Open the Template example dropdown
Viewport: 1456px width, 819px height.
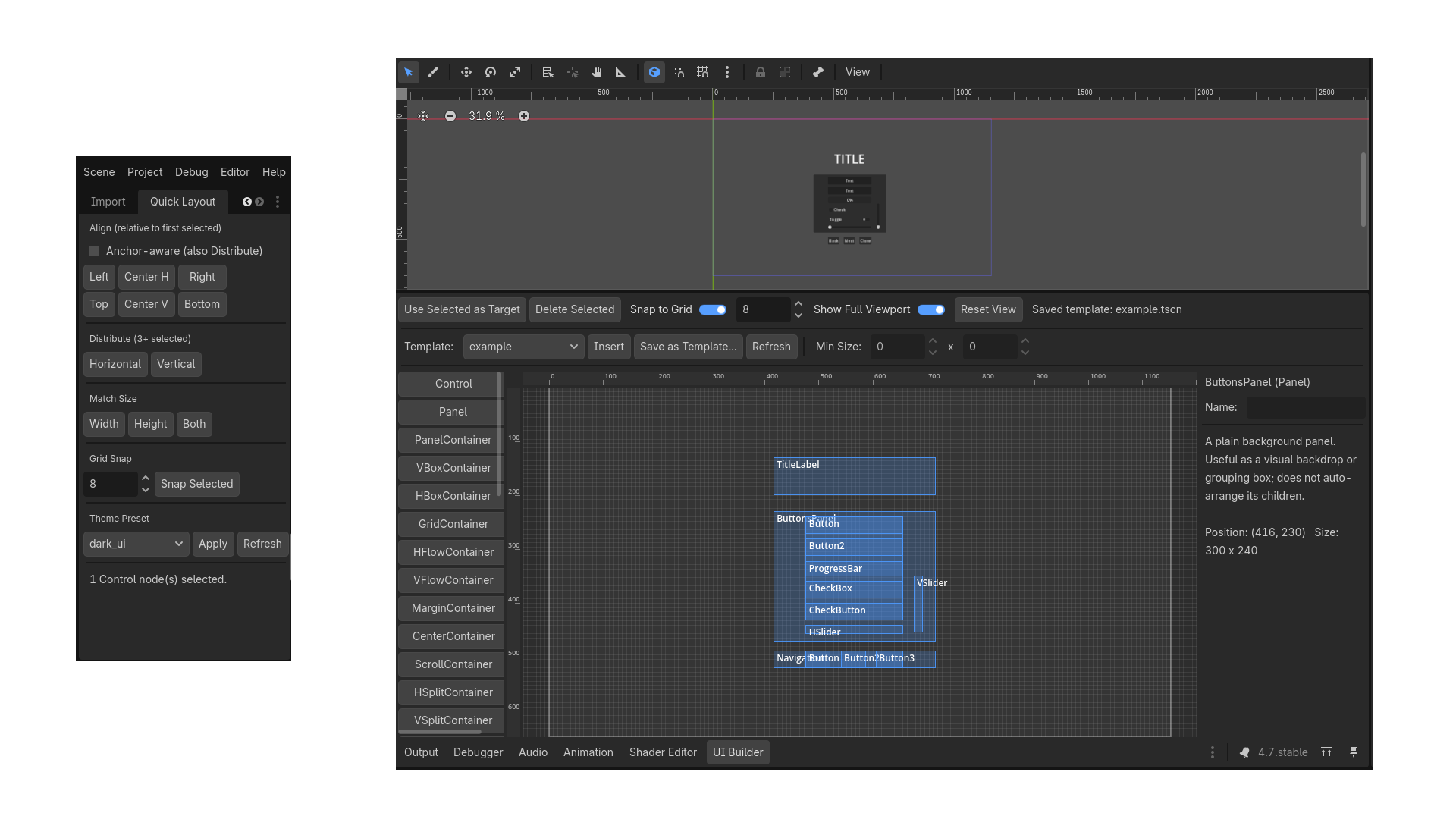[x=524, y=347]
